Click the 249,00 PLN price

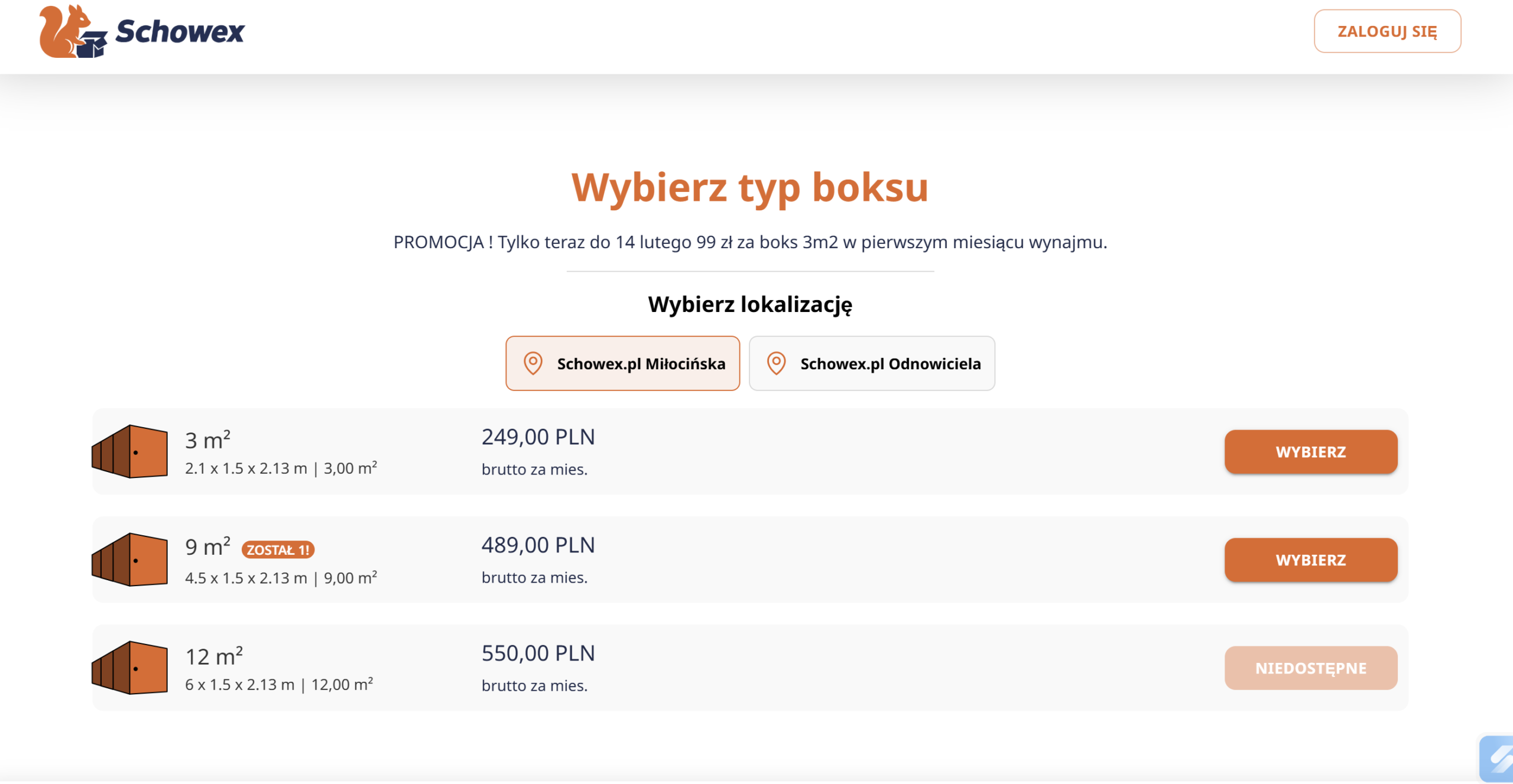tap(538, 437)
